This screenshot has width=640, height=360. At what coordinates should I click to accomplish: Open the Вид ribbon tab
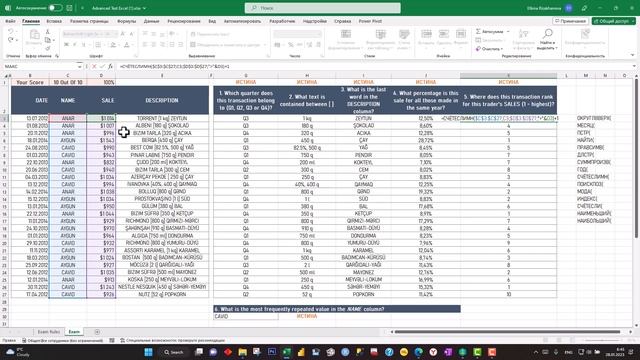click(x=212, y=21)
